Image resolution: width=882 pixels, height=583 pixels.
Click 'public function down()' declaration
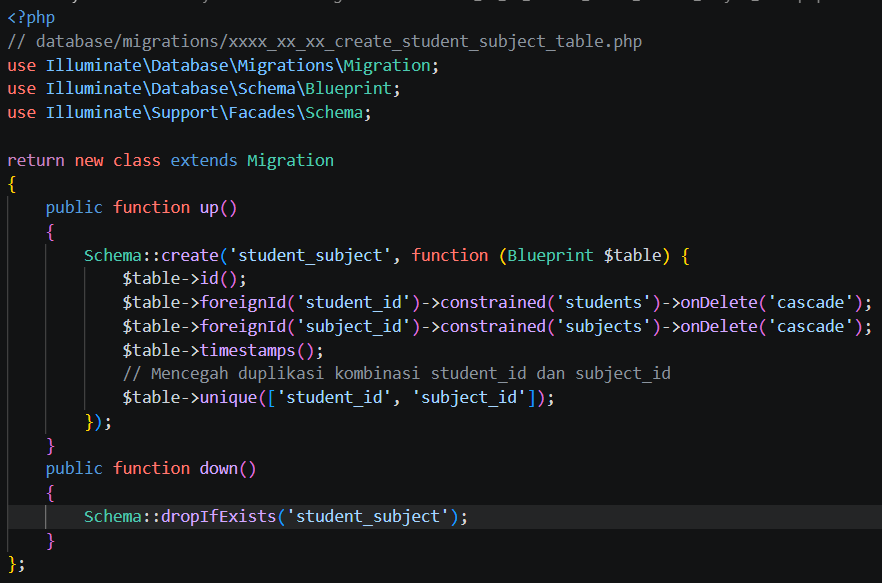(151, 469)
